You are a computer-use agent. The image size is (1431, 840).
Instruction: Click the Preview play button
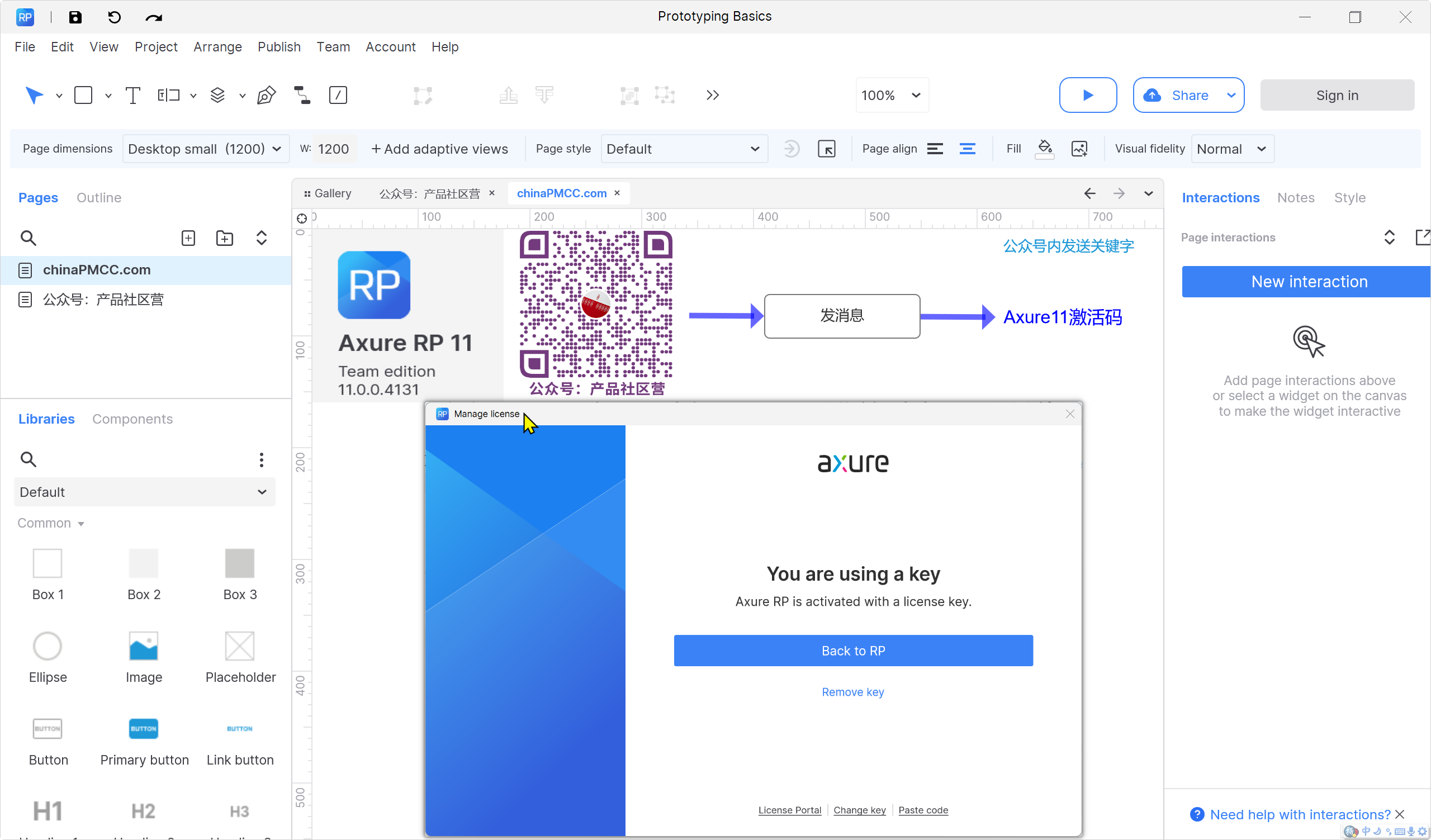point(1087,96)
